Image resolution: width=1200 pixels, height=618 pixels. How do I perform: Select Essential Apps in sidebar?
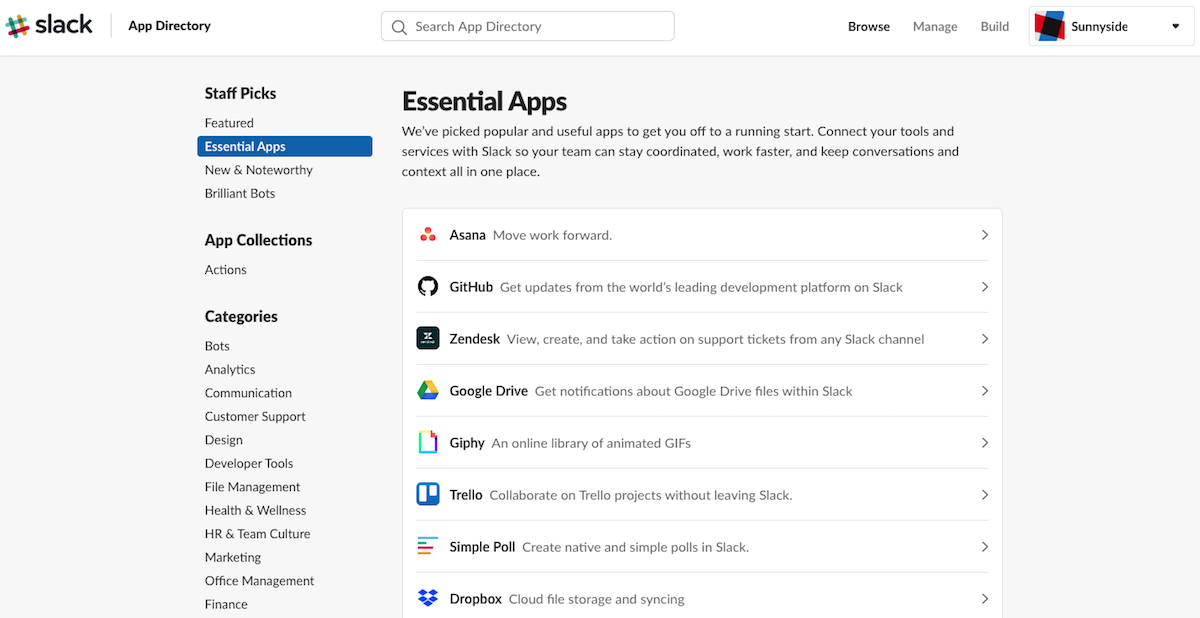pos(285,147)
